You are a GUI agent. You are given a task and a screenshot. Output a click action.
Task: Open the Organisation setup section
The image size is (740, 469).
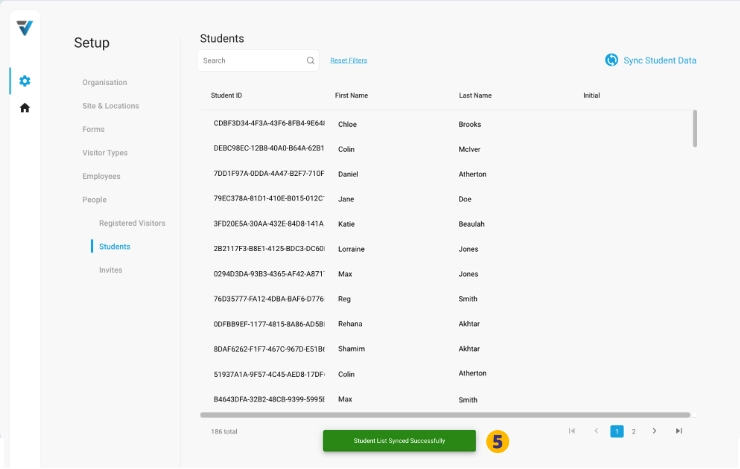click(x=105, y=82)
